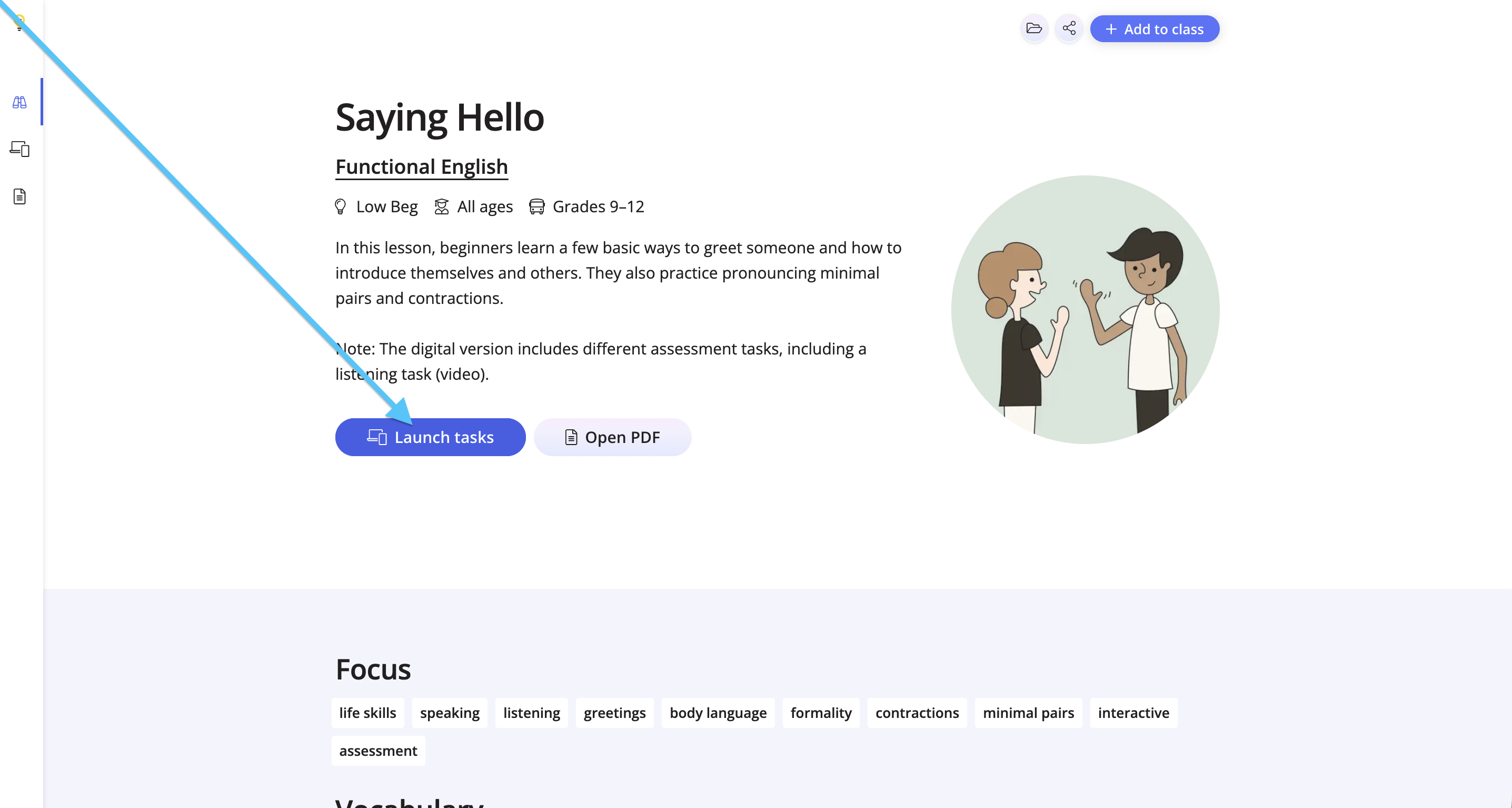Select the body language focus tag

coord(718,713)
